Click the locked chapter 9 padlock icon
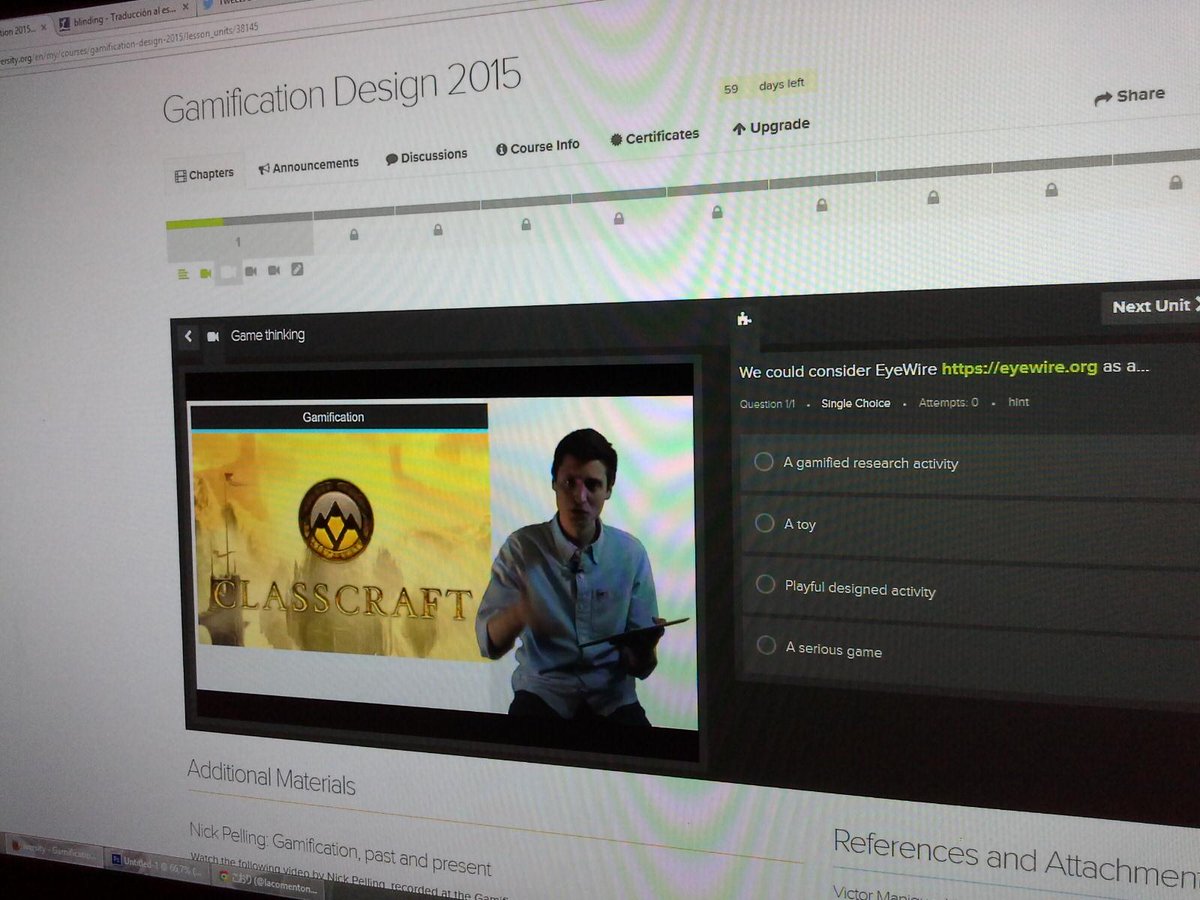This screenshot has width=1200, height=900. click(x=1051, y=190)
